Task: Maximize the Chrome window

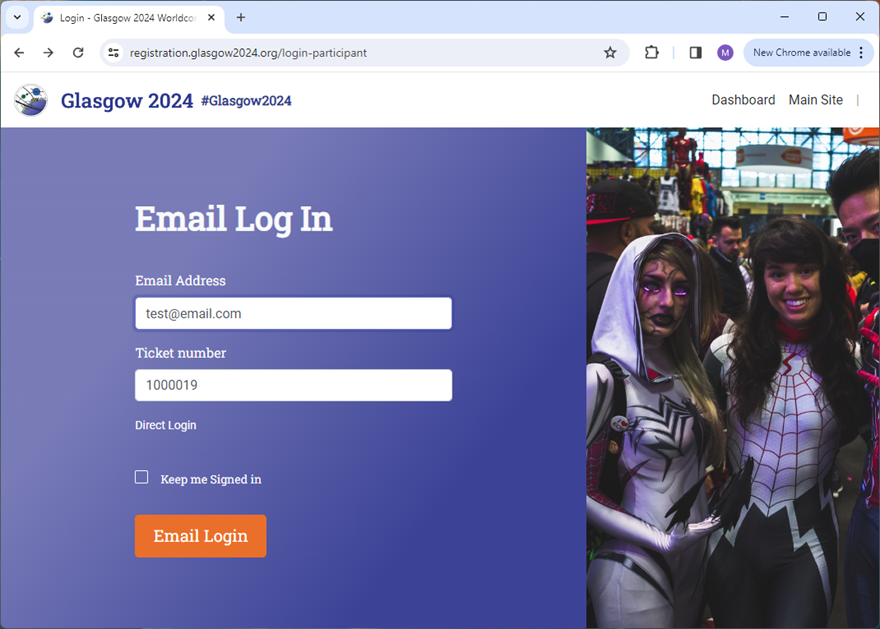Action: click(x=822, y=17)
